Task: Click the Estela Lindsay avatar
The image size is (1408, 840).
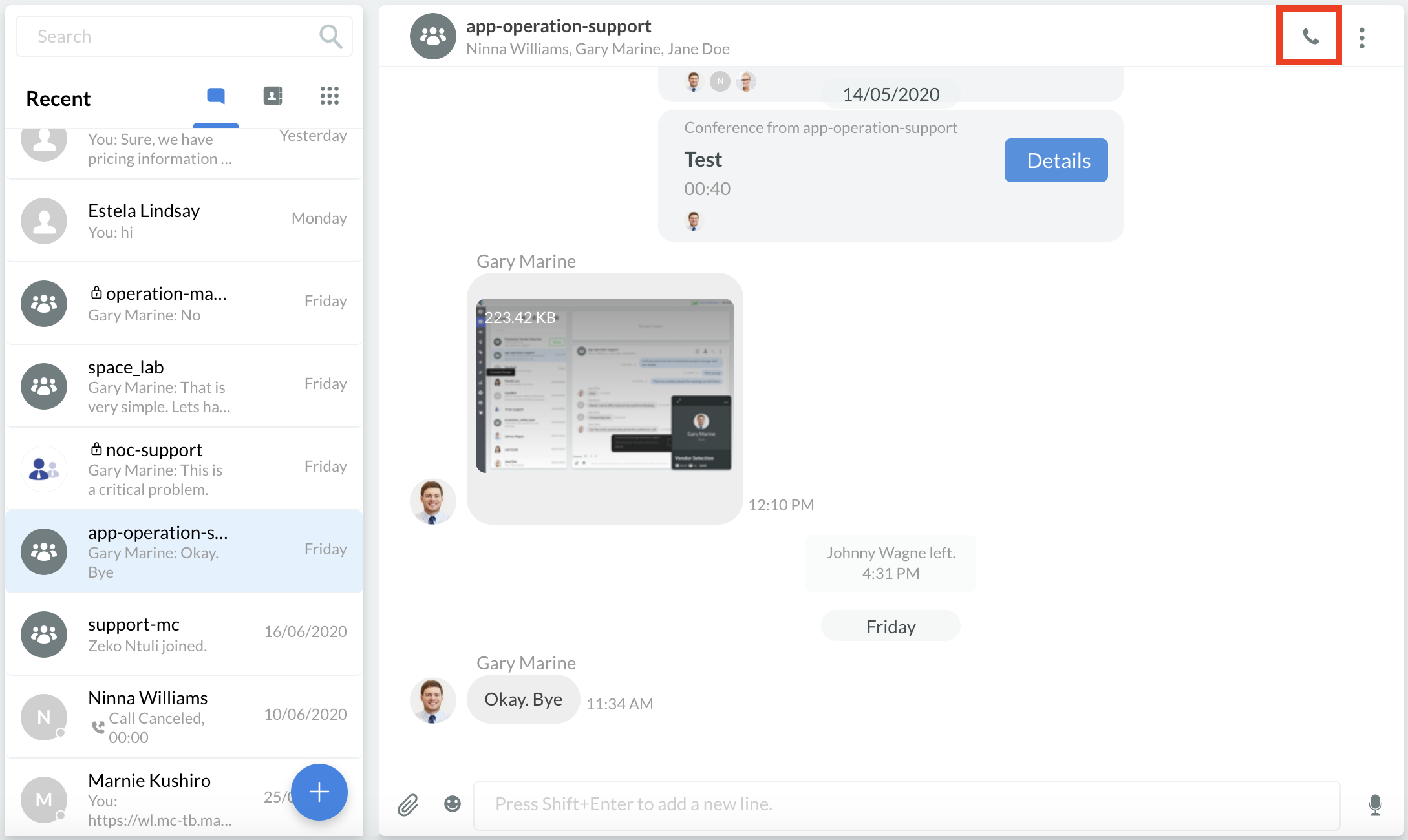Action: (44, 221)
